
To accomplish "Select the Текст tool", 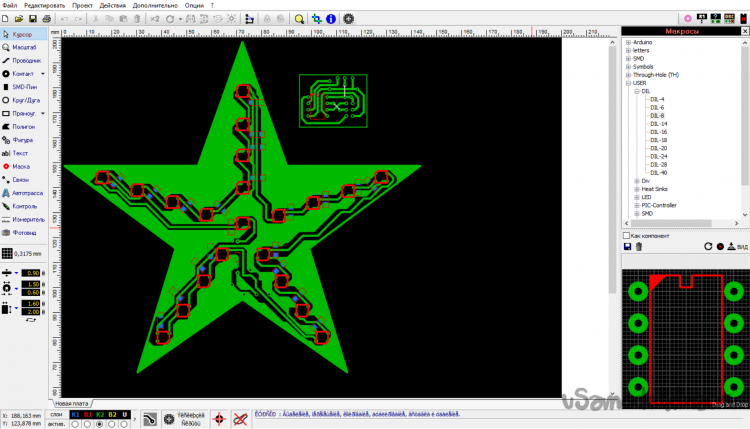I will (x=20, y=153).
